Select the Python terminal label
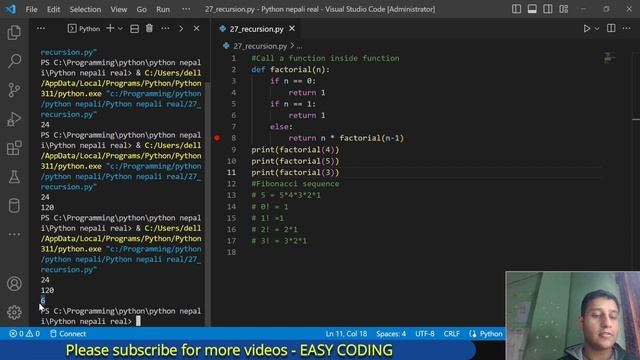 [84, 29]
